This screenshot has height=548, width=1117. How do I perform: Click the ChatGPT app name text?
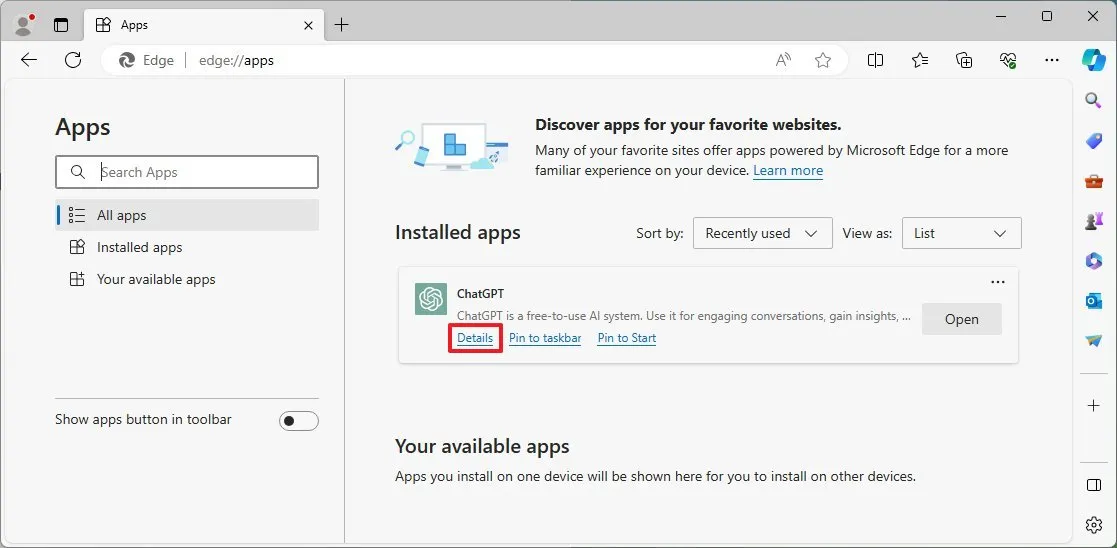[480, 294]
